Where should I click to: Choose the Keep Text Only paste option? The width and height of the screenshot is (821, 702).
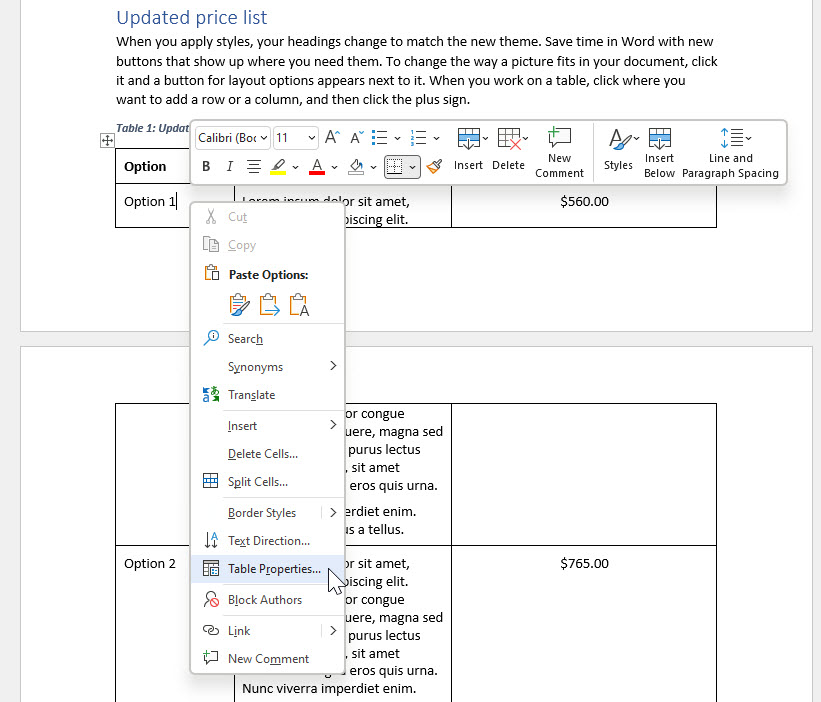[299, 304]
